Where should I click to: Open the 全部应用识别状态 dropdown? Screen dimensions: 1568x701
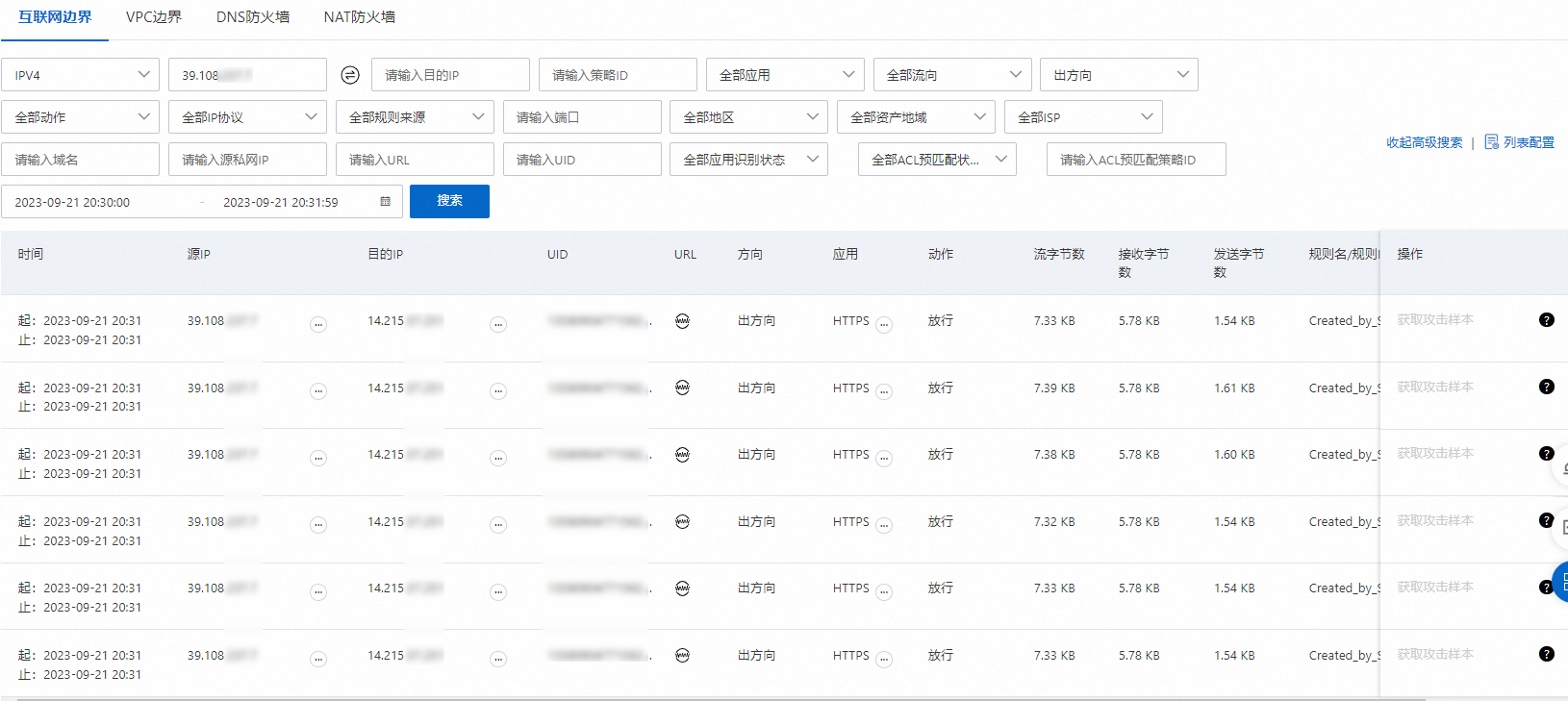pyautogui.click(x=749, y=160)
